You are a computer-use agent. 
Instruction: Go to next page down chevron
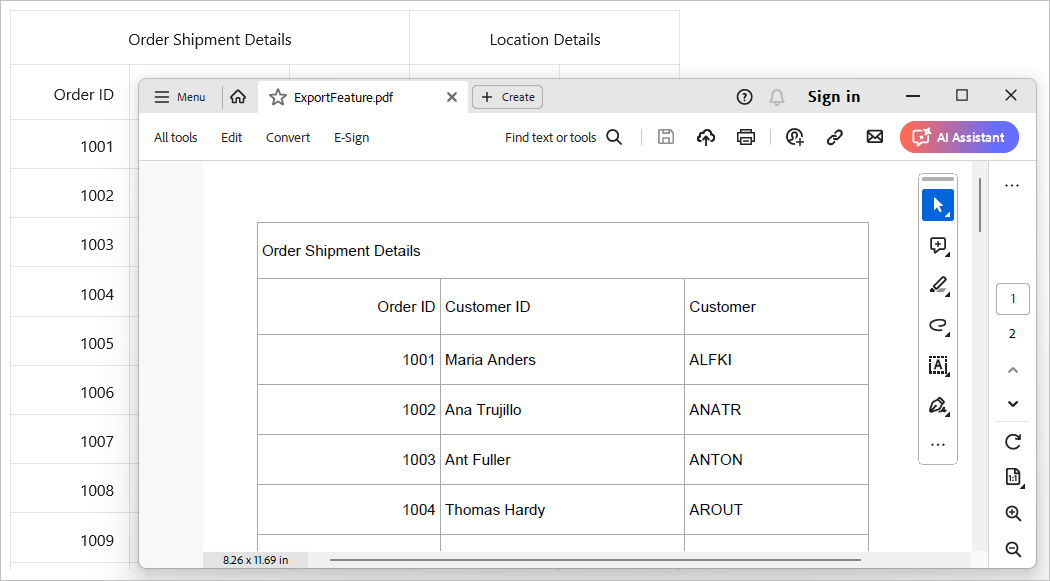(x=1012, y=404)
